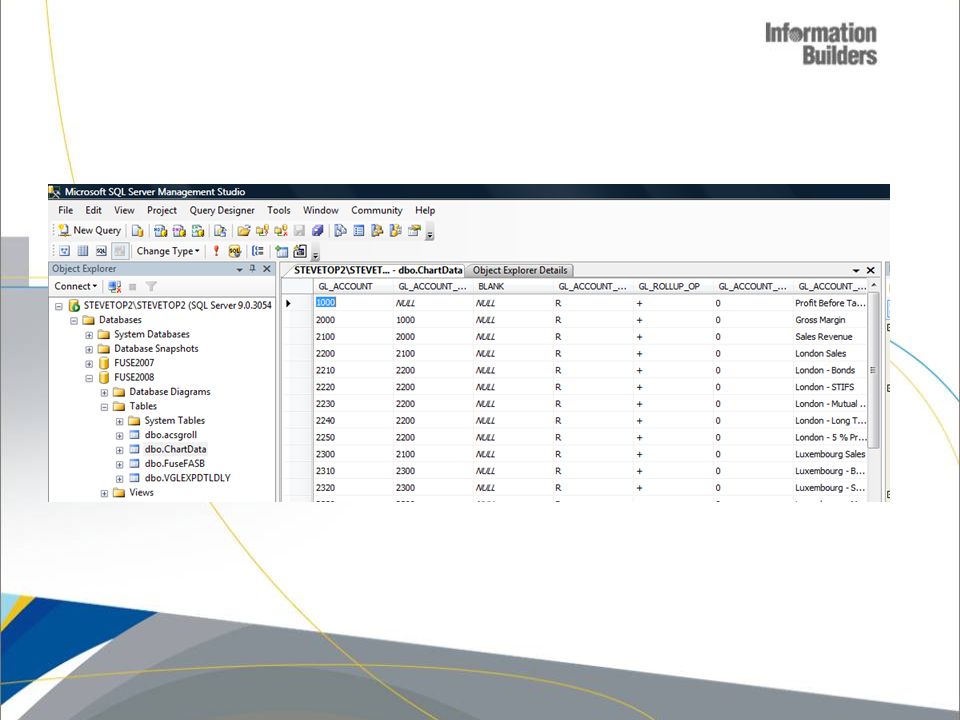Image resolution: width=960 pixels, height=720 pixels.
Task: Collapse the FUSE2008 database
Action: point(89,378)
